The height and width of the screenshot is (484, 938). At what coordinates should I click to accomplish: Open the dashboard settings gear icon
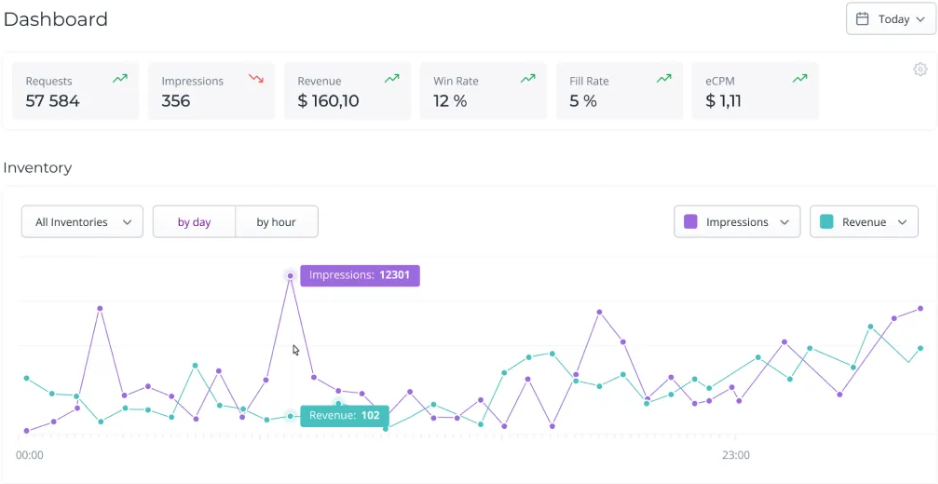[920, 69]
